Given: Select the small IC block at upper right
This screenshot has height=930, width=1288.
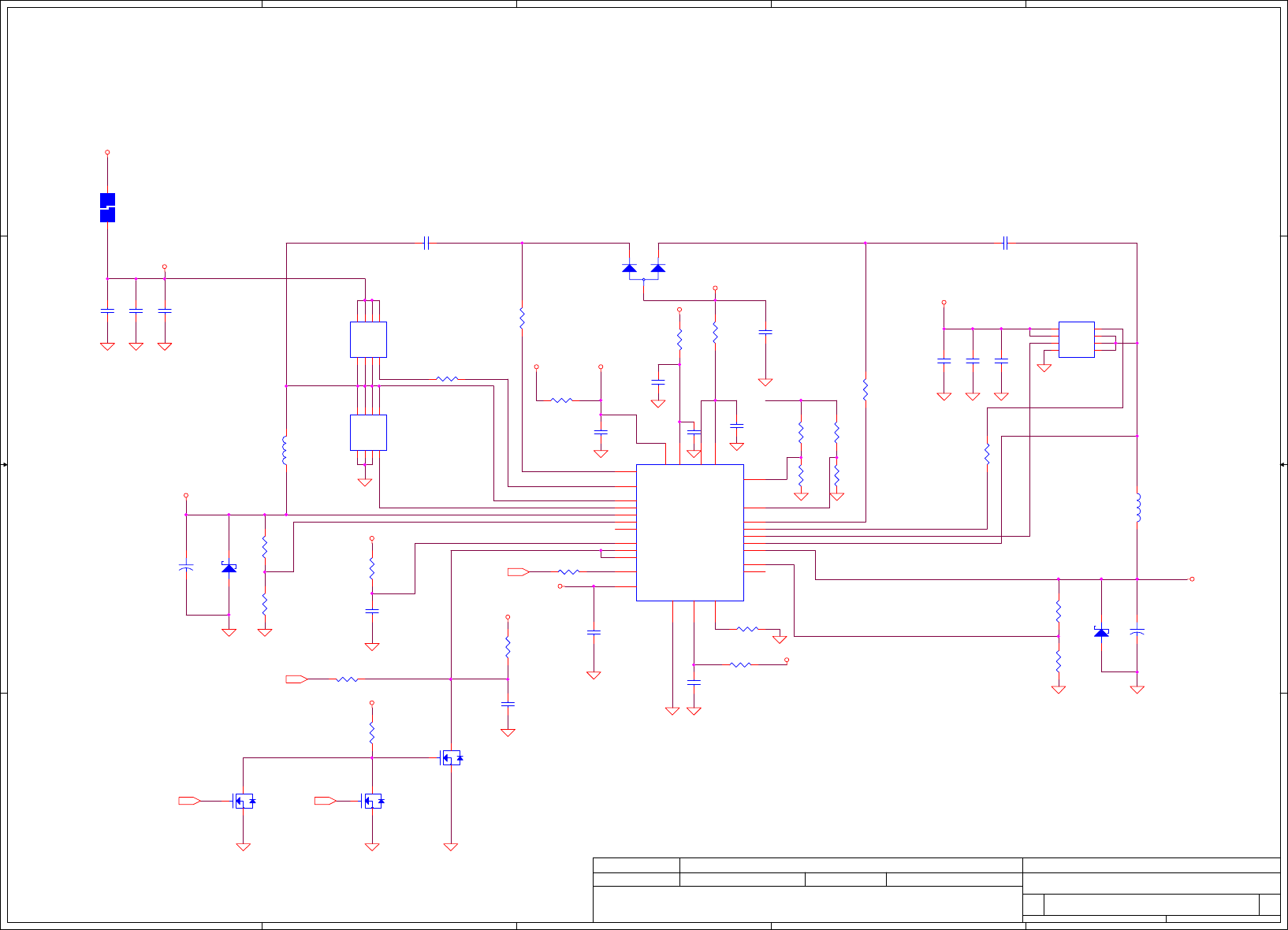Looking at the screenshot, I should (1077, 340).
